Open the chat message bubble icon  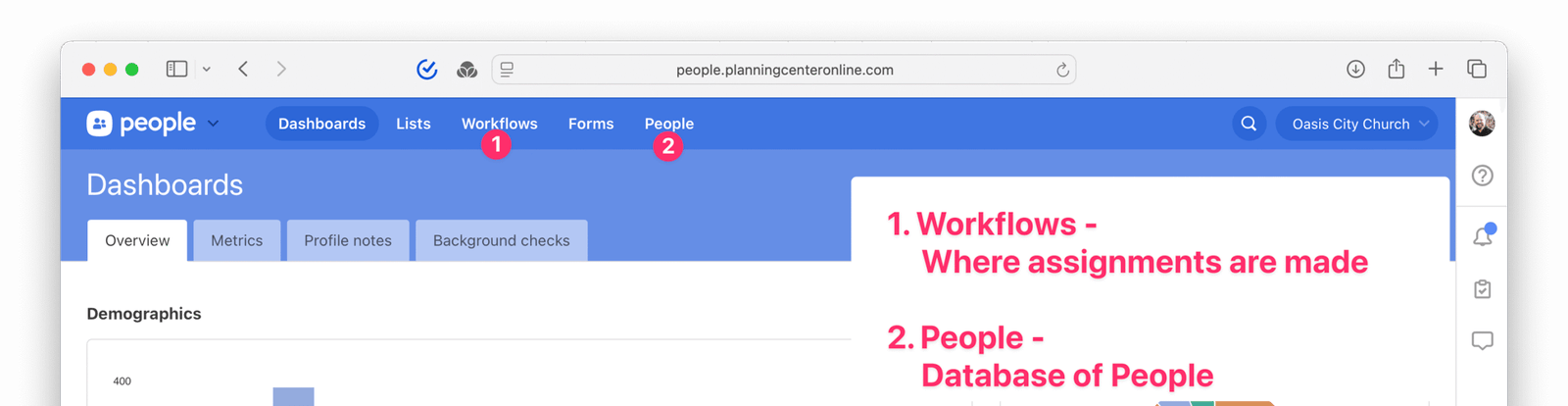(1482, 340)
